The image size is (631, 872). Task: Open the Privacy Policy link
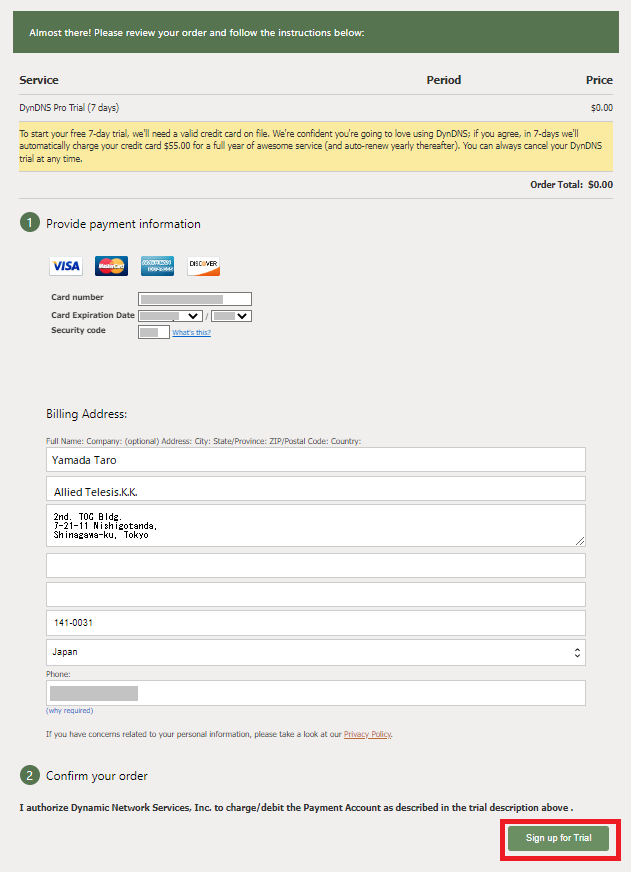click(367, 734)
